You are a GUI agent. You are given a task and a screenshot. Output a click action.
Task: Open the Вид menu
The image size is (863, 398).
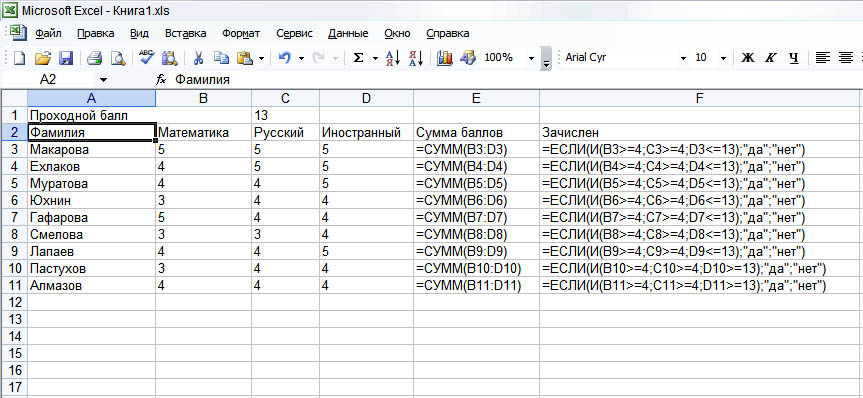click(x=139, y=33)
